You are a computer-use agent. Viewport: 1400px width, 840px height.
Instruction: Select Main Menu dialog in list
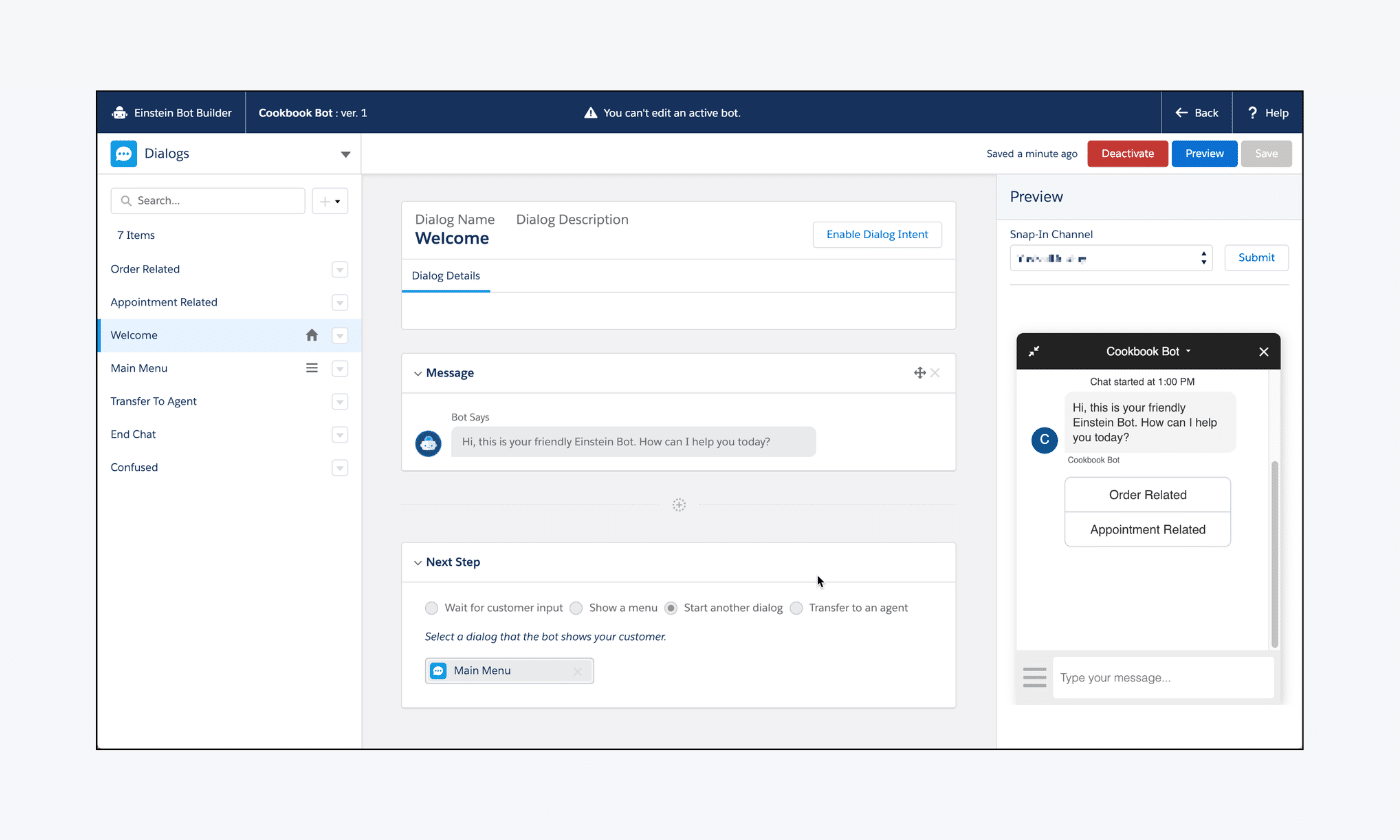point(139,368)
